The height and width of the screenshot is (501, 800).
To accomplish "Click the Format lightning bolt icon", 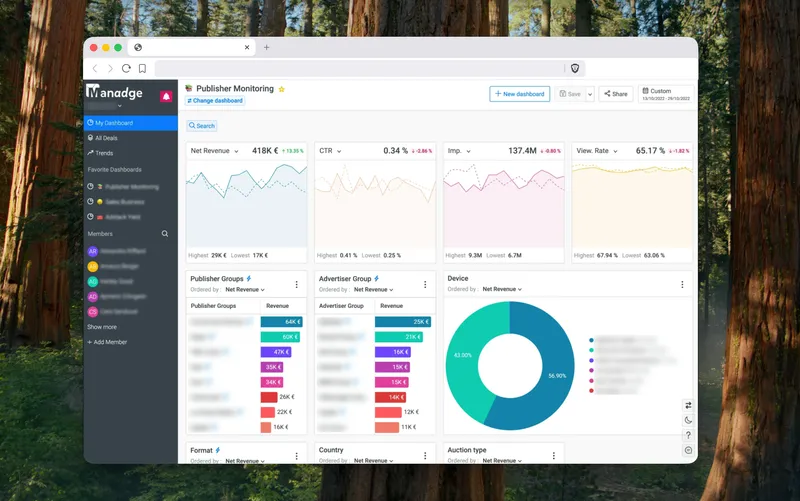I will tap(218, 450).
